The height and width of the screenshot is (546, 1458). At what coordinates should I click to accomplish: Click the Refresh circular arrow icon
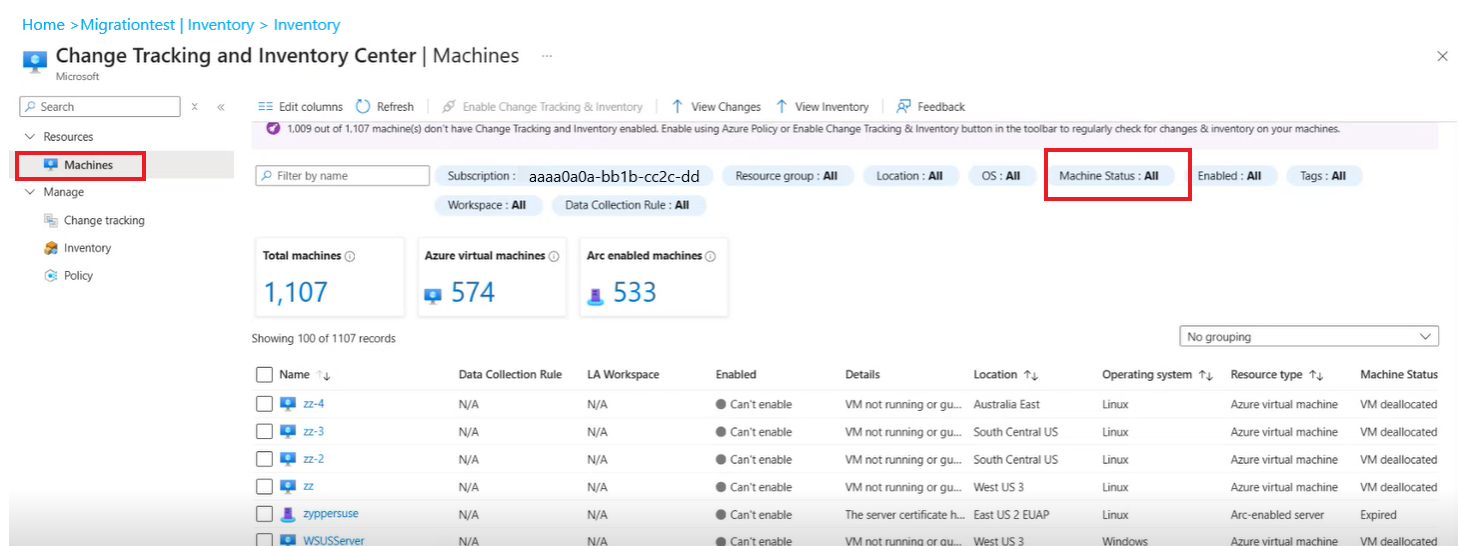[x=363, y=106]
